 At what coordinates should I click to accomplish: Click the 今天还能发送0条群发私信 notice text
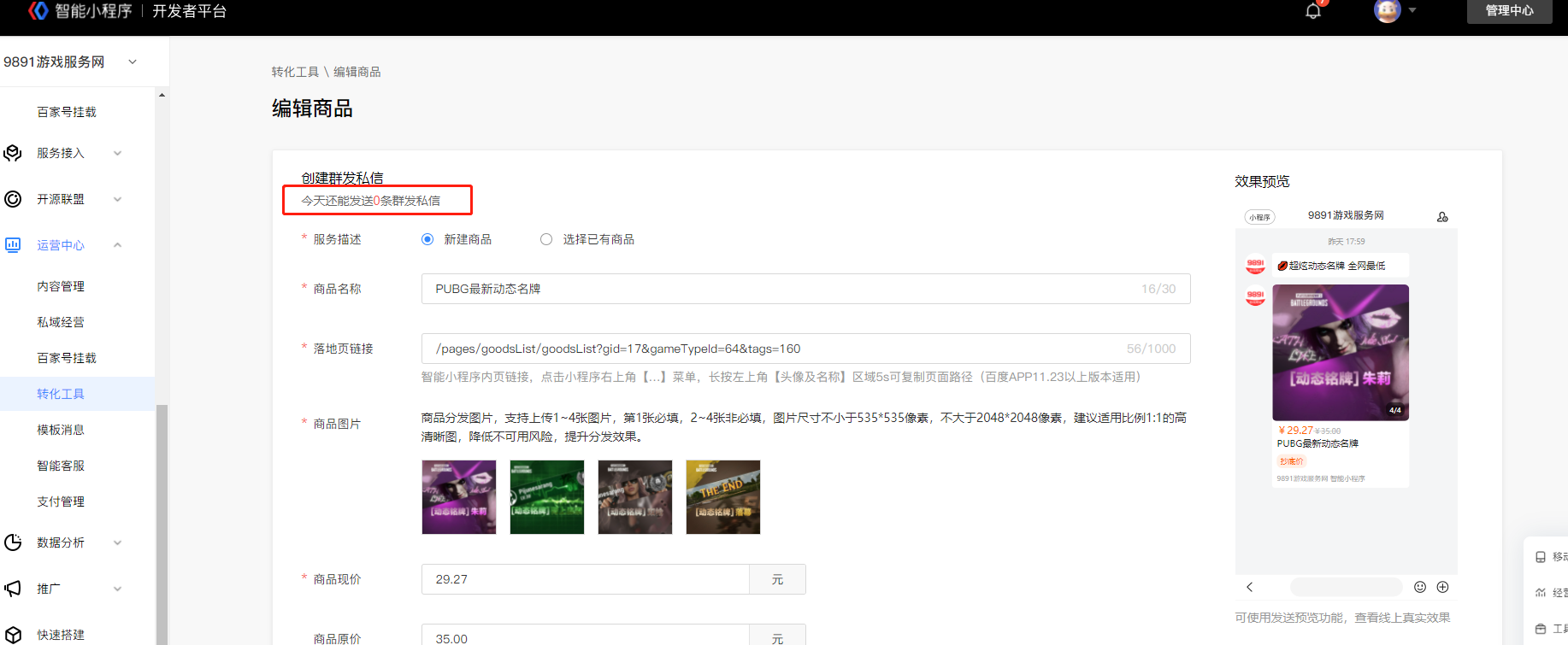[371, 201]
